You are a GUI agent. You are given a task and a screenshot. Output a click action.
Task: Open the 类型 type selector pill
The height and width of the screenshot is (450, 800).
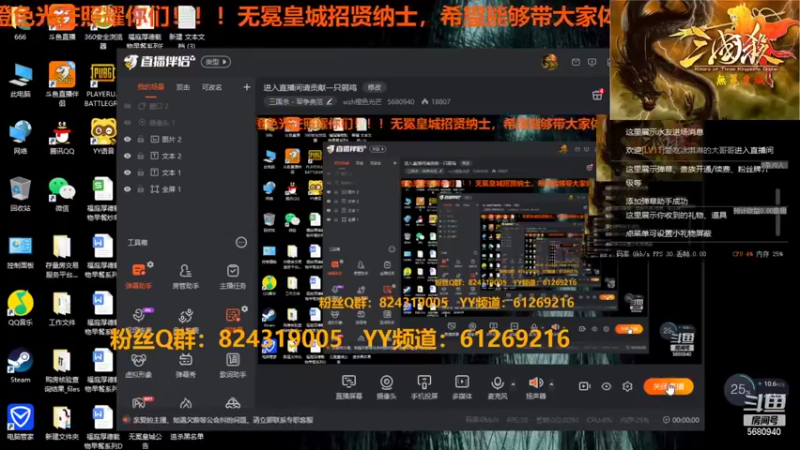click(x=216, y=62)
